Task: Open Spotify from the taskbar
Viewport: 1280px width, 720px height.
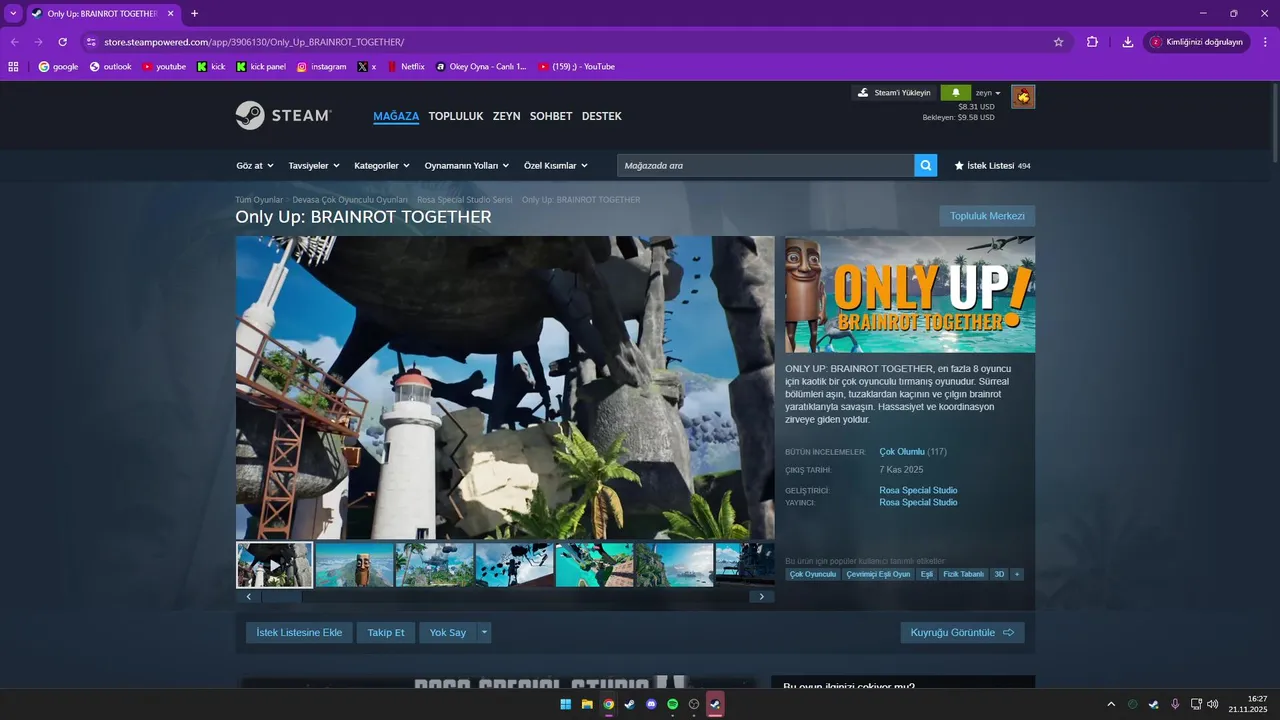Action: click(x=673, y=704)
